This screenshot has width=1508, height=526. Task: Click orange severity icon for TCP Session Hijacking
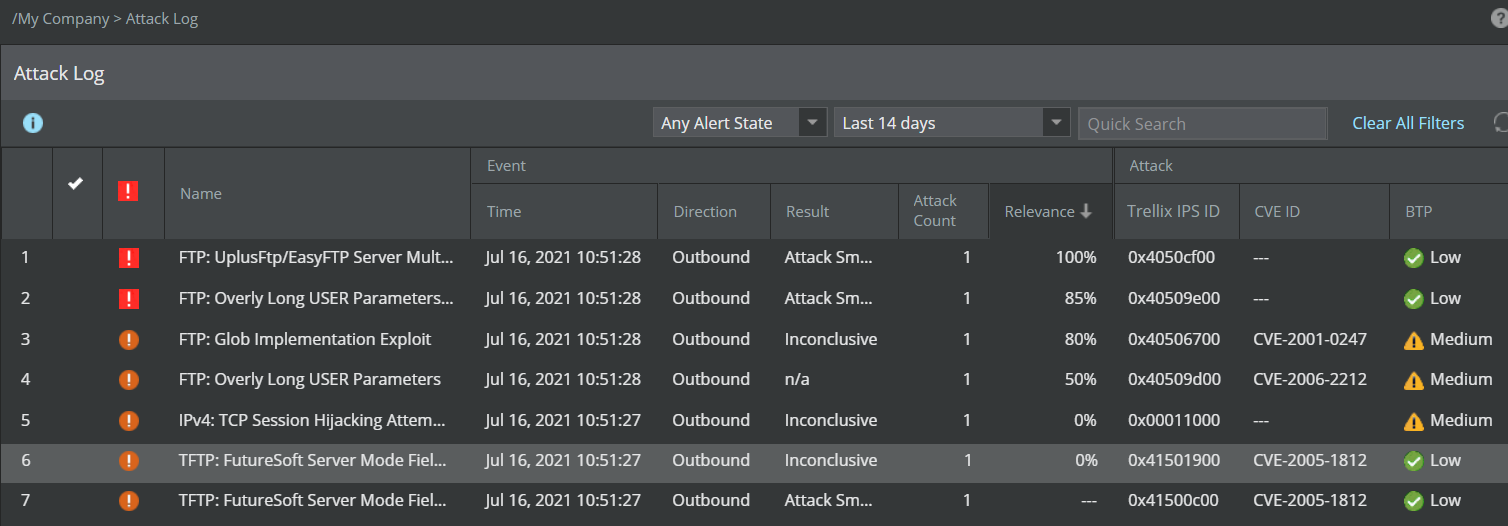pos(128,420)
